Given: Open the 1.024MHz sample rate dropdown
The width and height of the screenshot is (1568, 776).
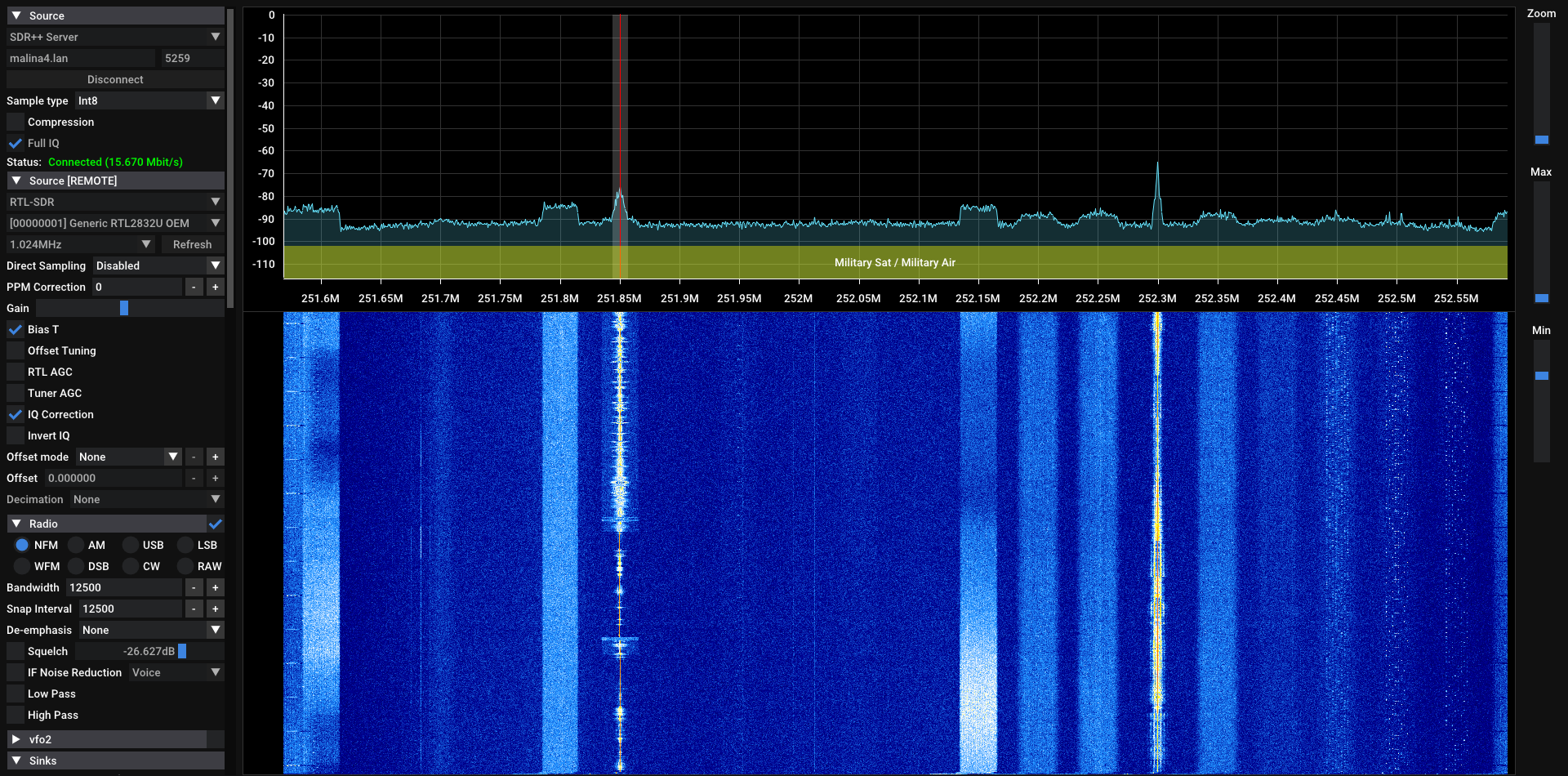Looking at the screenshot, I should pyautogui.click(x=81, y=244).
